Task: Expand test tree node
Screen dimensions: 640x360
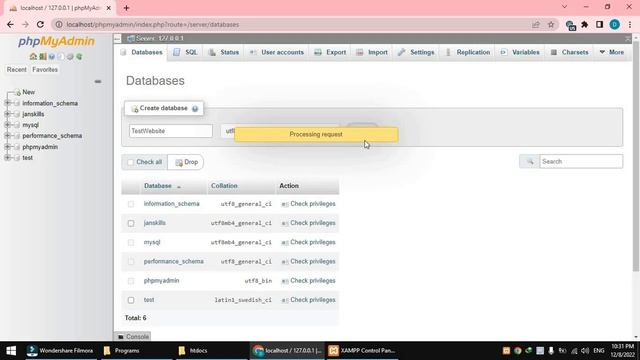Action: click(7, 158)
